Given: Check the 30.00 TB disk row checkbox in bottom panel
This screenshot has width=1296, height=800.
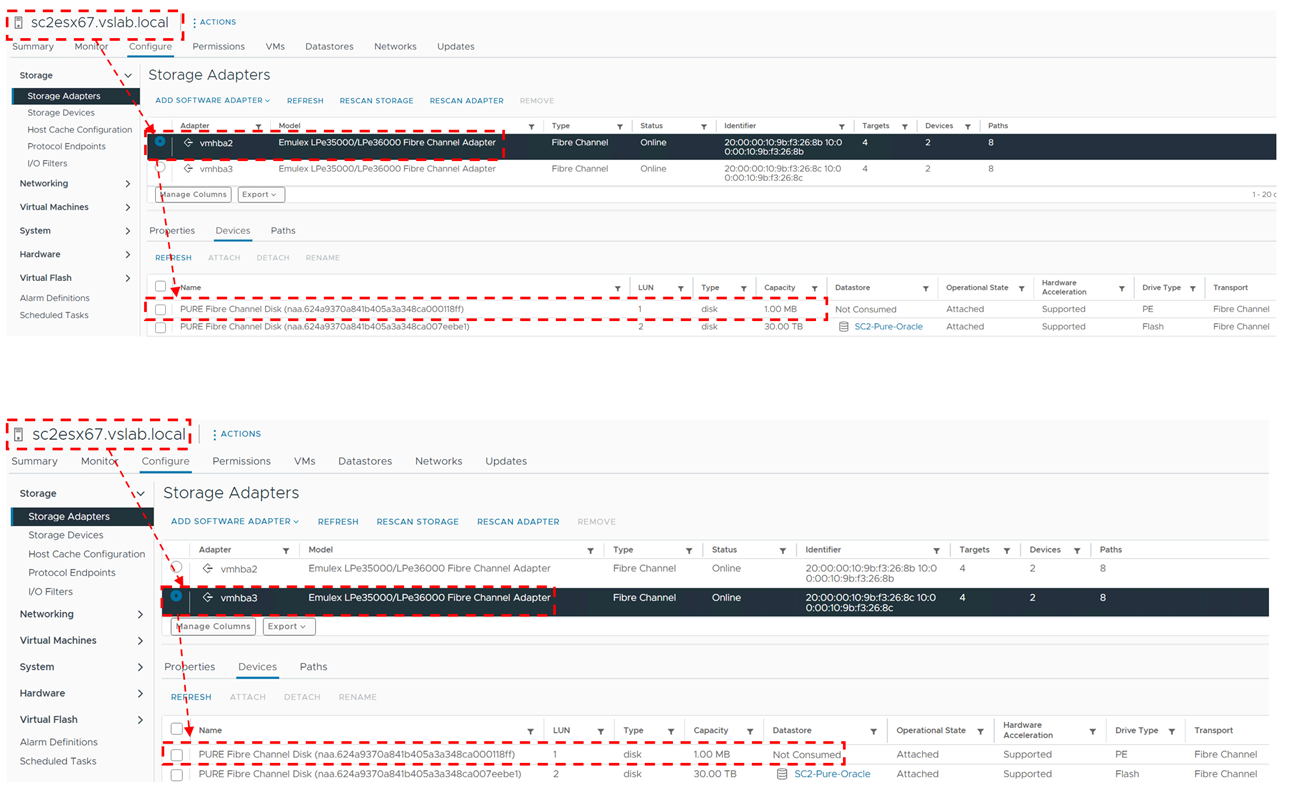Looking at the screenshot, I should [177, 774].
